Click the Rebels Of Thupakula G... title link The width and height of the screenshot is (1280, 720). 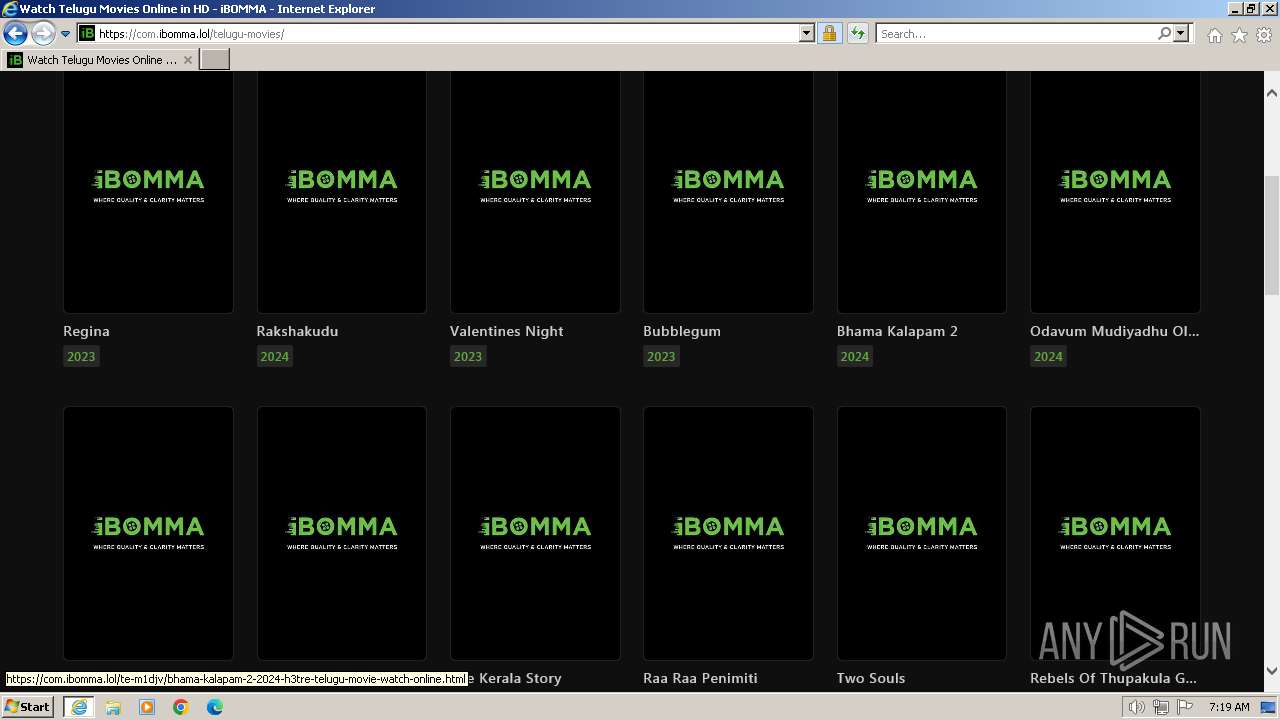point(1113,678)
